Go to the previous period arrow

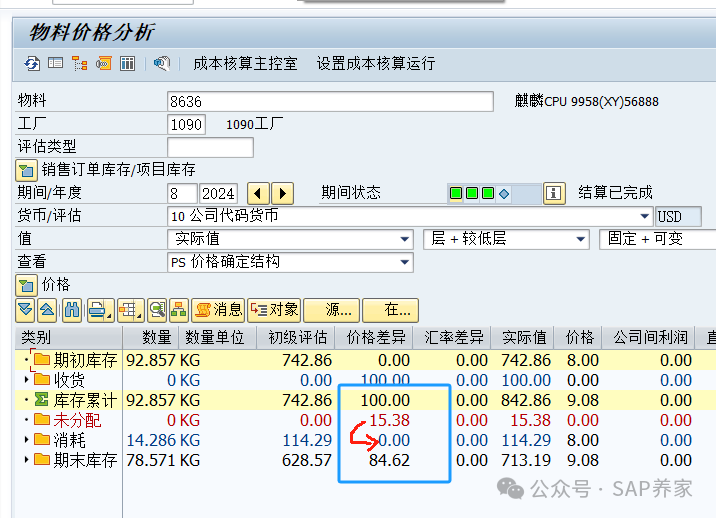pyautogui.click(x=258, y=194)
